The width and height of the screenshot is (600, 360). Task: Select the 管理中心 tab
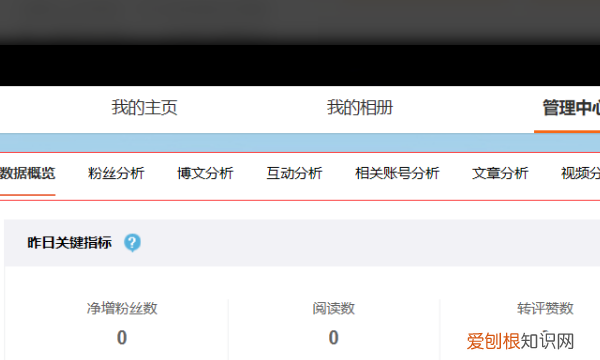click(571, 108)
